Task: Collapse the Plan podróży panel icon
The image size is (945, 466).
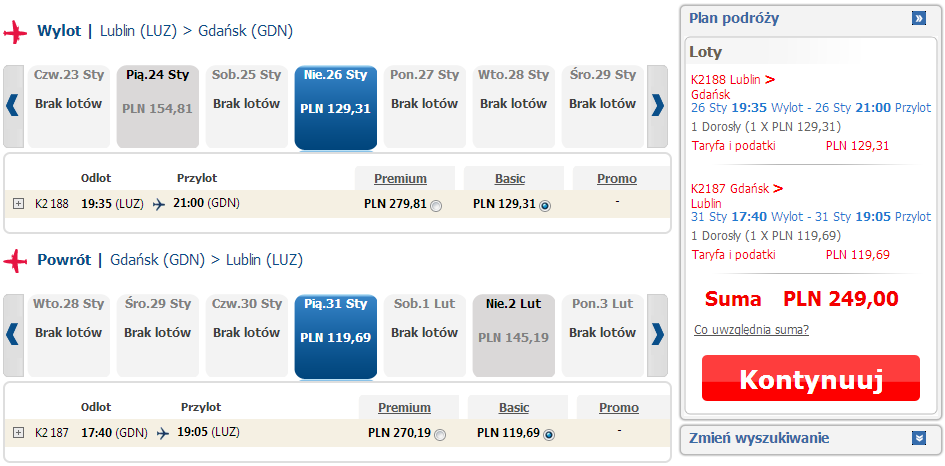Action: [x=918, y=19]
